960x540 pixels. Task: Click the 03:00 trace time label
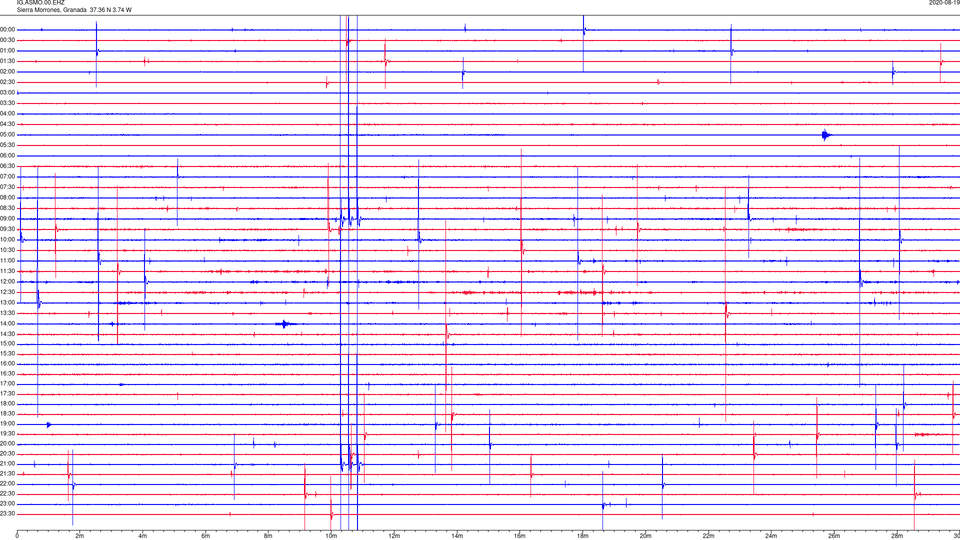tap(8, 92)
